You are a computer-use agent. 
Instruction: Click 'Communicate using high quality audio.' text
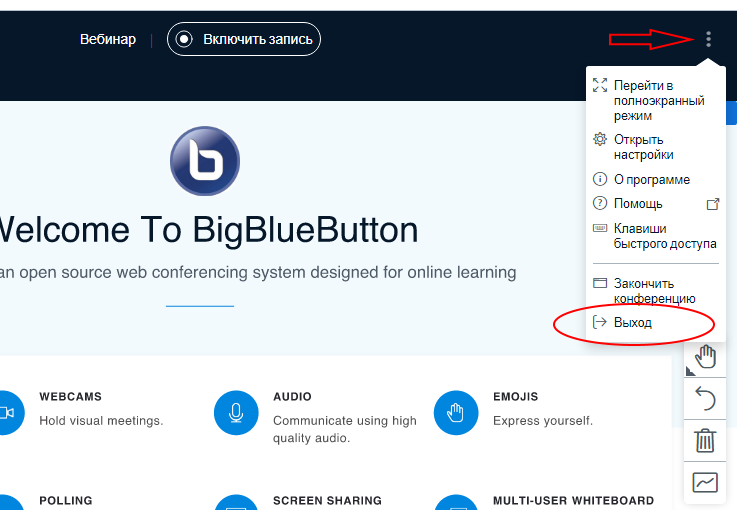pyautogui.click(x=345, y=429)
